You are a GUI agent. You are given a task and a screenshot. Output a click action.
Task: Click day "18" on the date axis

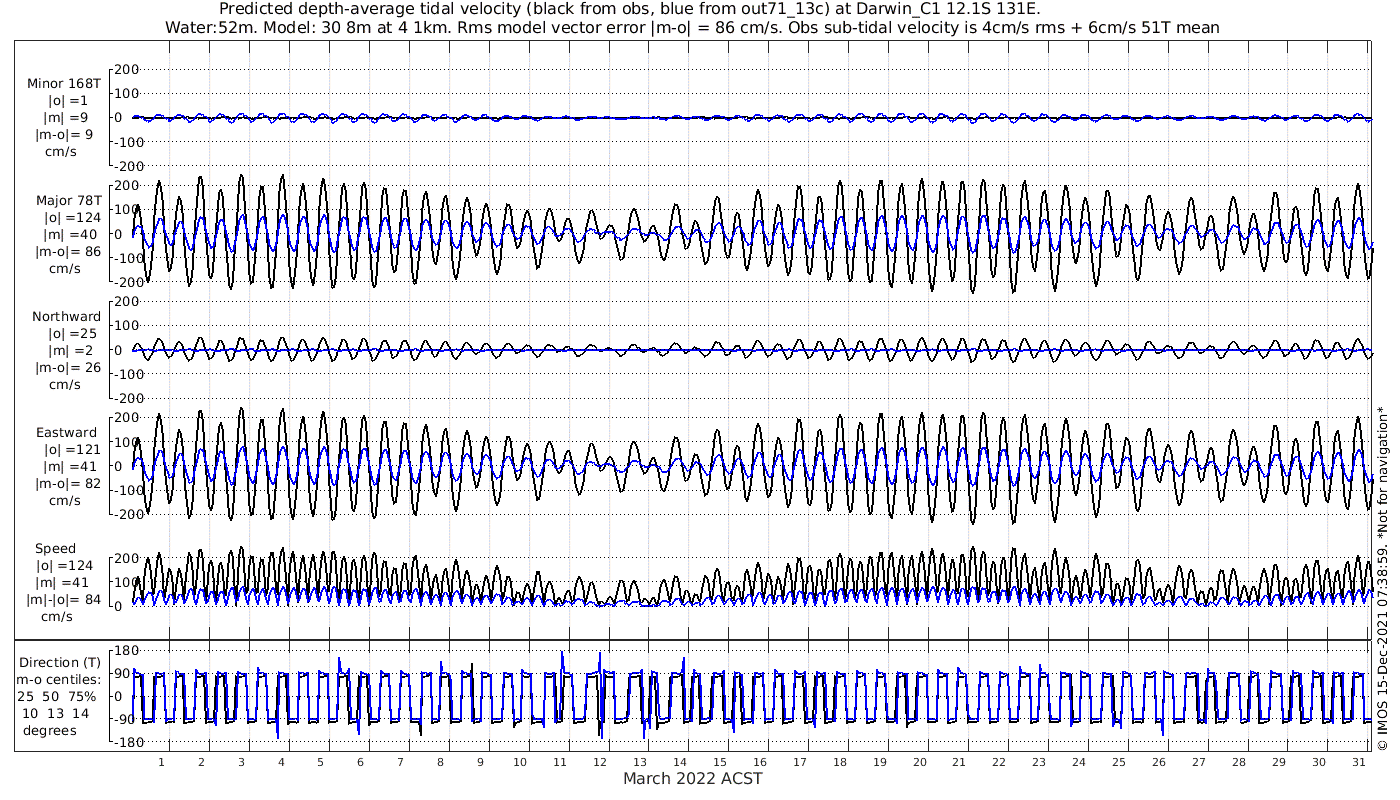pyautogui.click(x=840, y=762)
